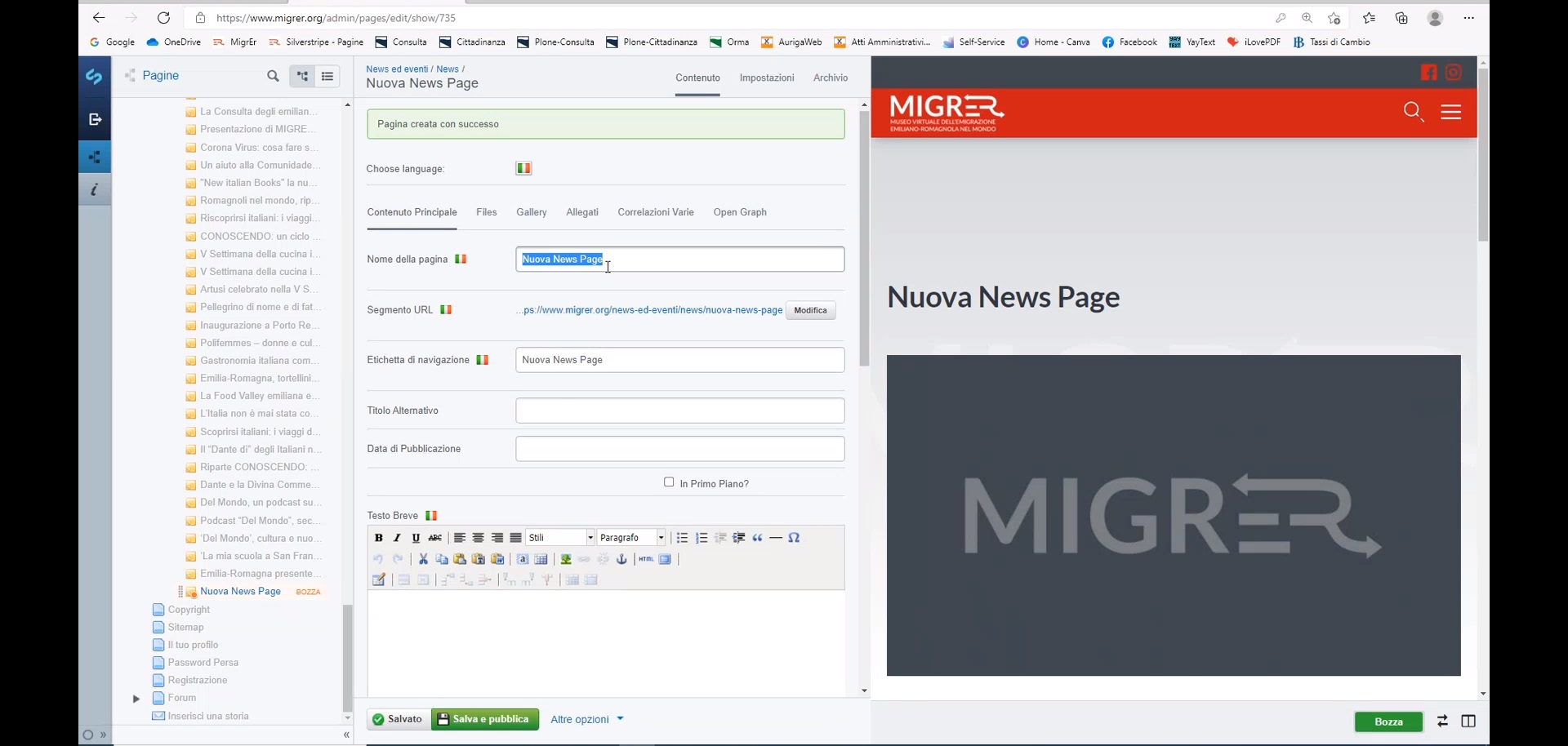Open the help info icon in sidebar

[x=95, y=190]
